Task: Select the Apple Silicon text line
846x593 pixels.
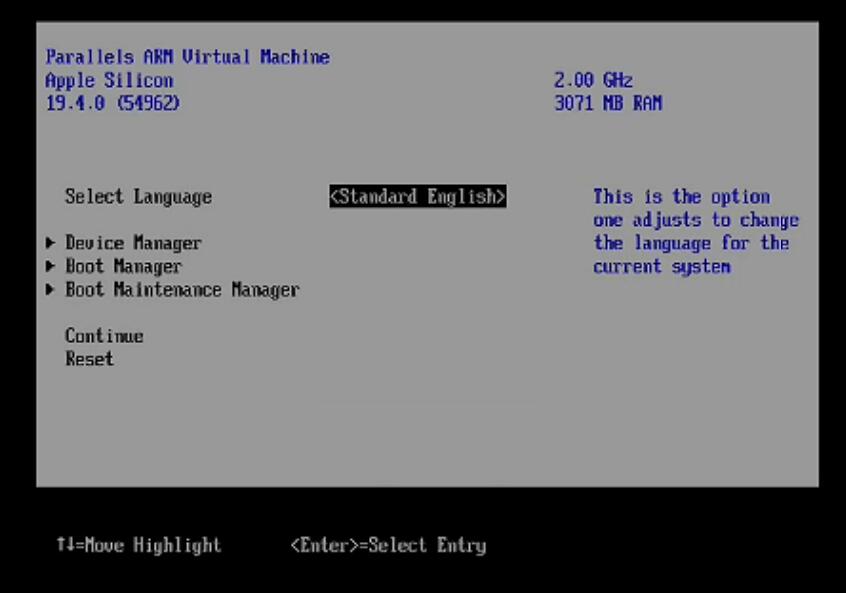Action: (109, 80)
